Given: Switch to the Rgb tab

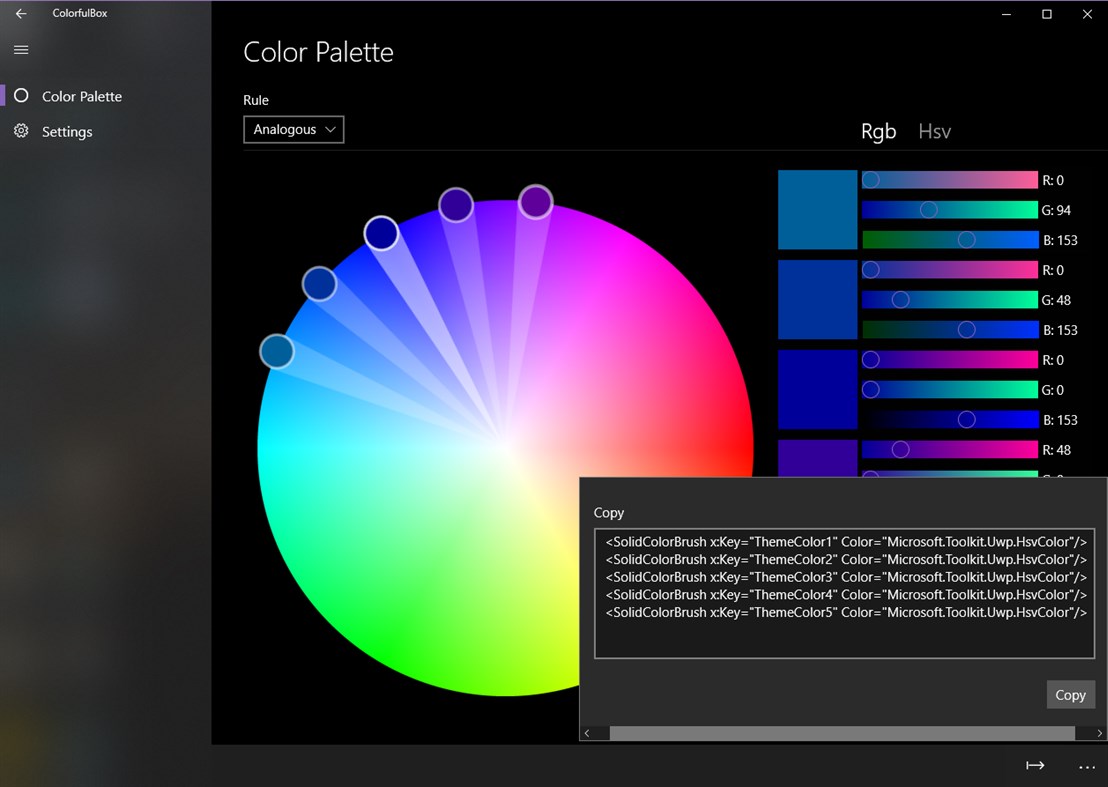Looking at the screenshot, I should coord(878,131).
